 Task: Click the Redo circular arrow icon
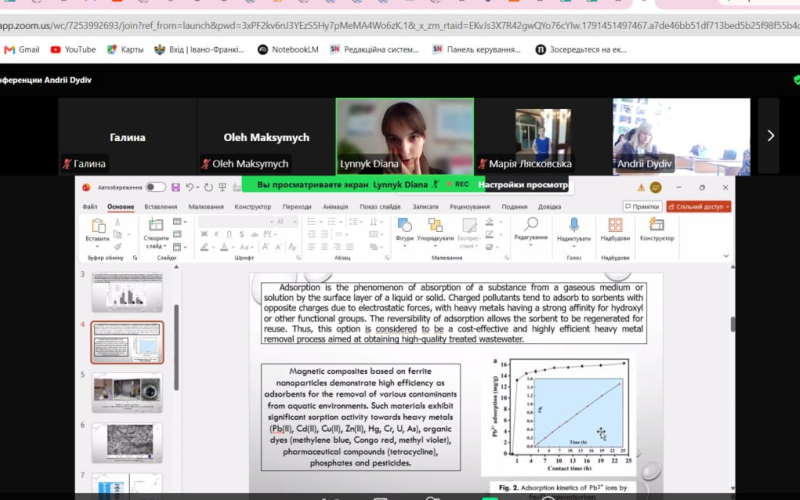[x=208, y=187]
